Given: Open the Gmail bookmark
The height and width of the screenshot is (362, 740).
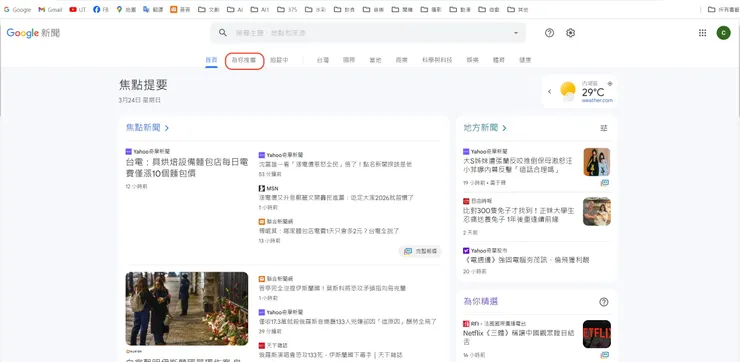Looking at the screenshot, I should (x=50, y=9).
